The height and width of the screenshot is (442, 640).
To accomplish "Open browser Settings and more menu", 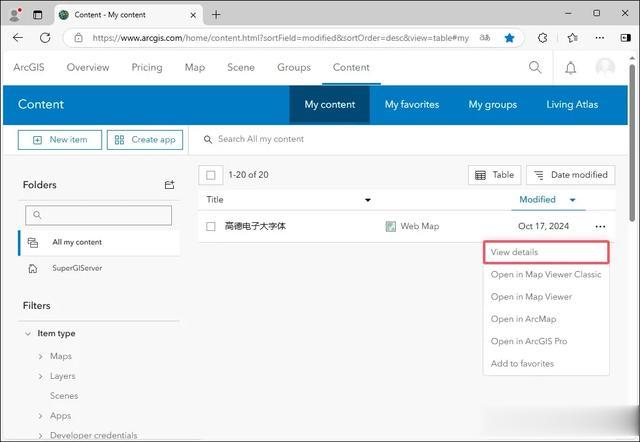I will [x=600, y=38].
